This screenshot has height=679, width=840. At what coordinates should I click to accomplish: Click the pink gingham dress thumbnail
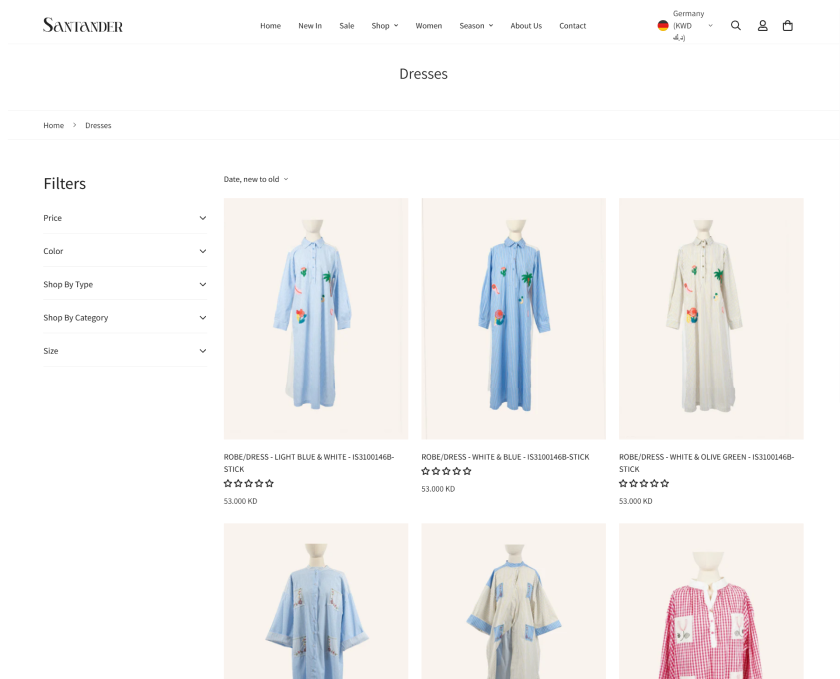point(710,600)
